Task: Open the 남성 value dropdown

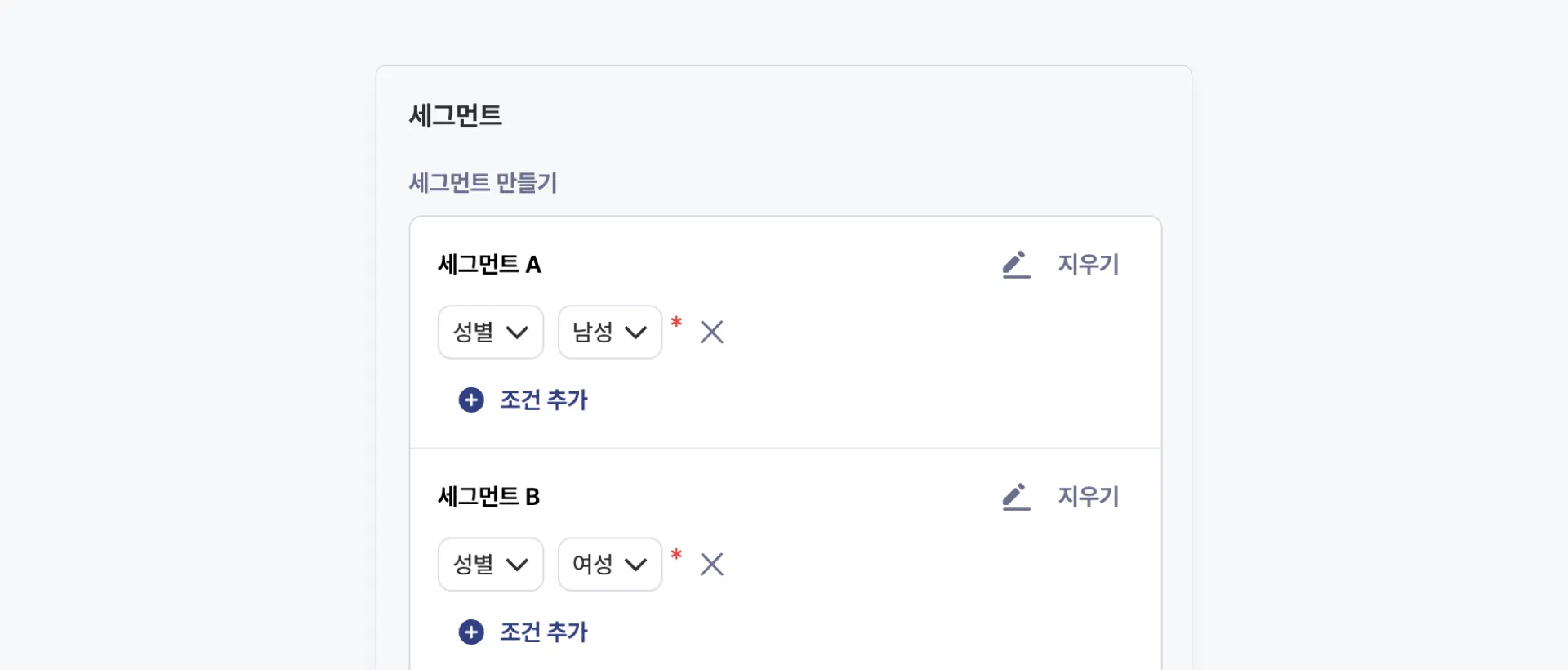Action: [x=609, y=333]
